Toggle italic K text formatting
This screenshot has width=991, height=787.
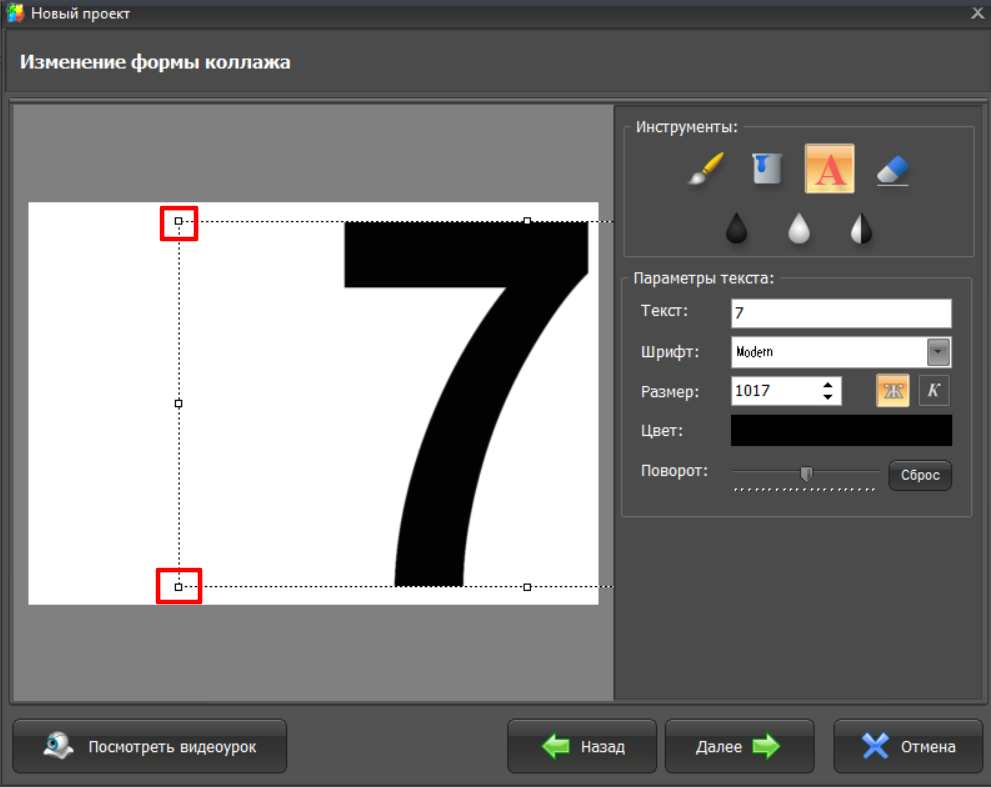point(934,391)
